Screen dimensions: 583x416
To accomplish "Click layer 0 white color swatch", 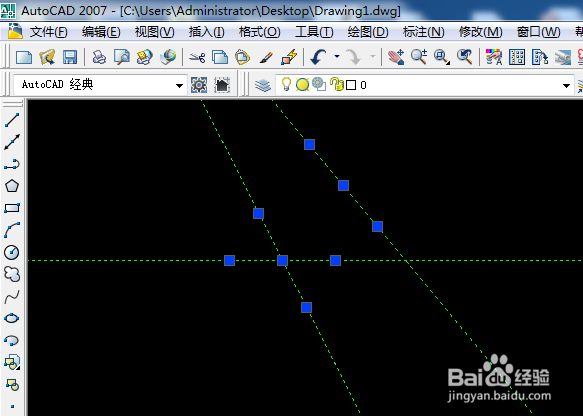I will [x=351, y=85].
